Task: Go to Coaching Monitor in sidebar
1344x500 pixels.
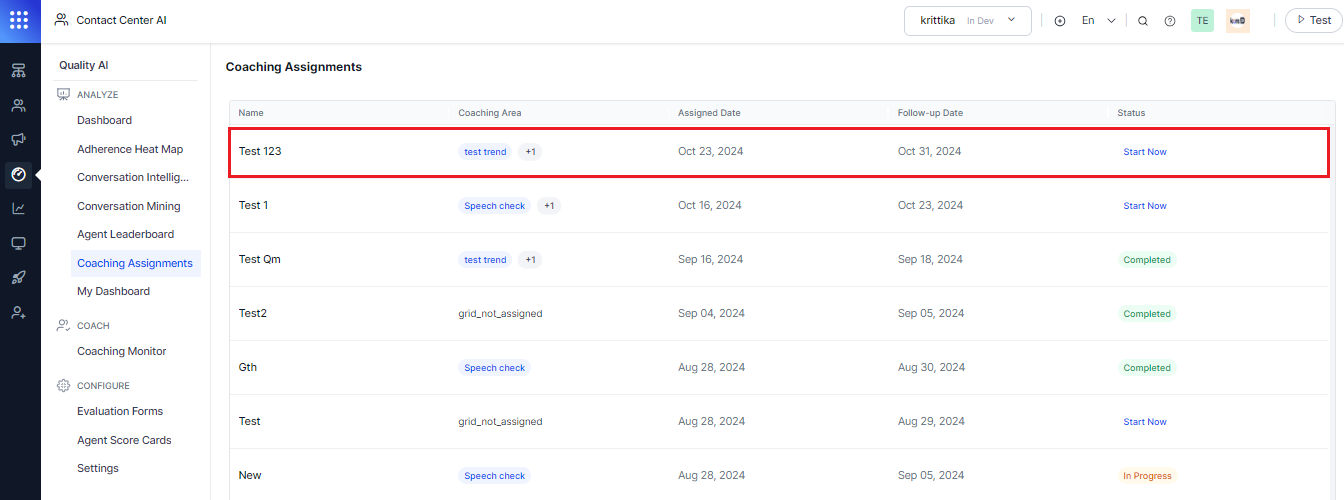Action: pos(122,351)
